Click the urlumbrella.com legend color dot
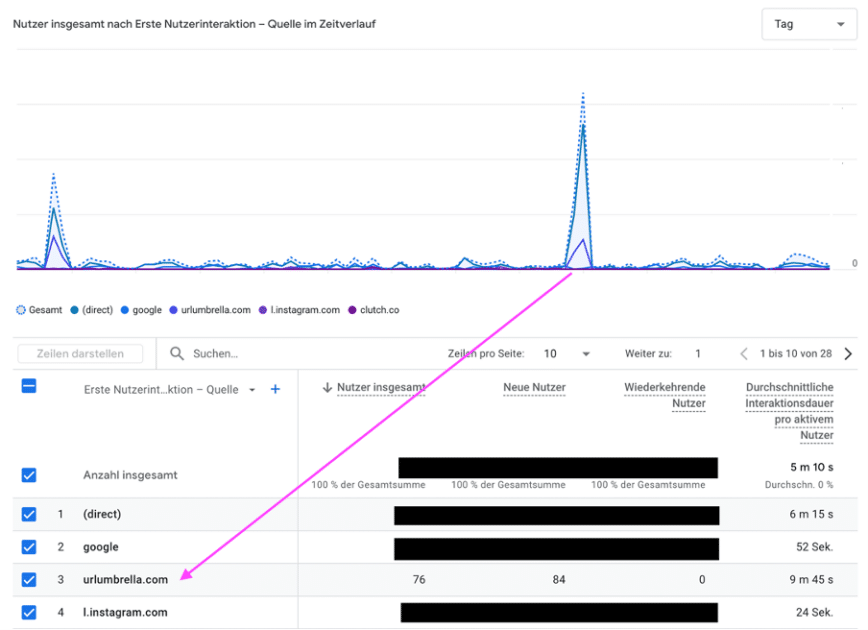The image size is (868, 630). (173, 310)
